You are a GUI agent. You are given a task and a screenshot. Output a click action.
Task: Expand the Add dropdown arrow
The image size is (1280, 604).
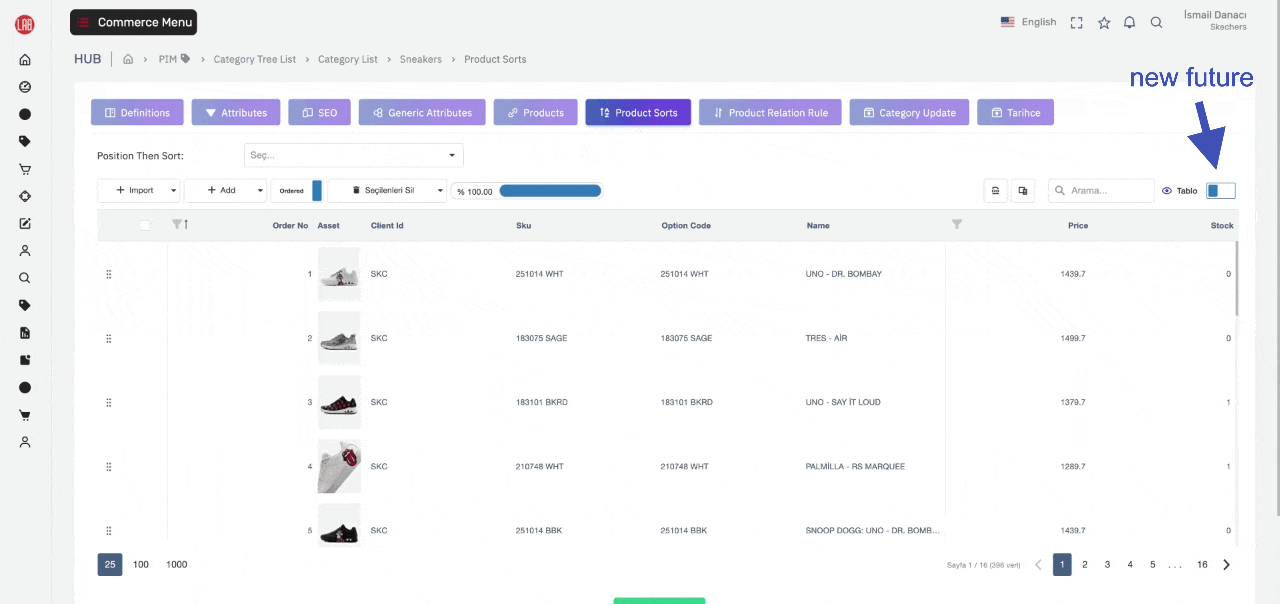(260, 191)
